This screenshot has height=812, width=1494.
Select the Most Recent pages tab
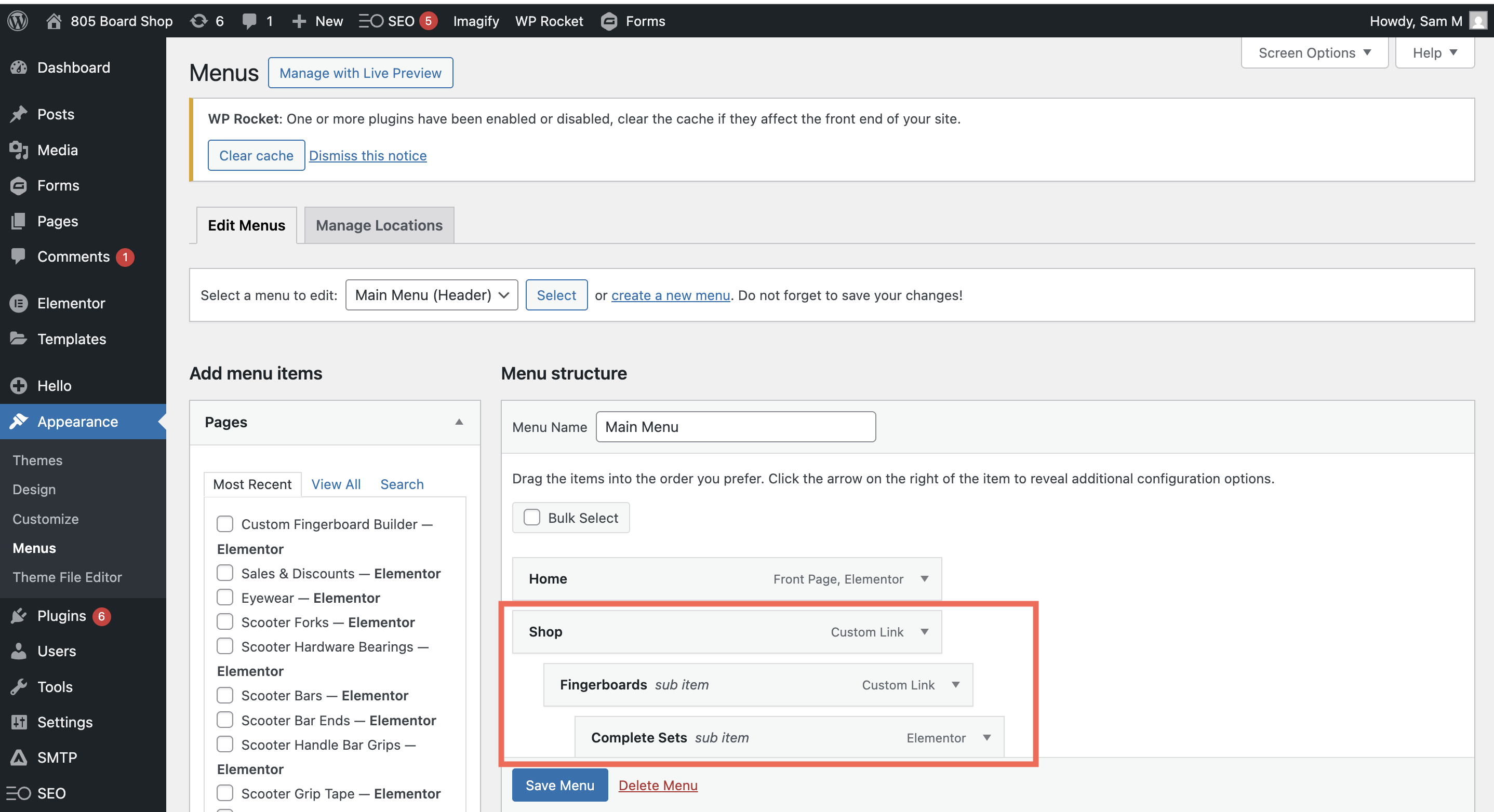252,484
